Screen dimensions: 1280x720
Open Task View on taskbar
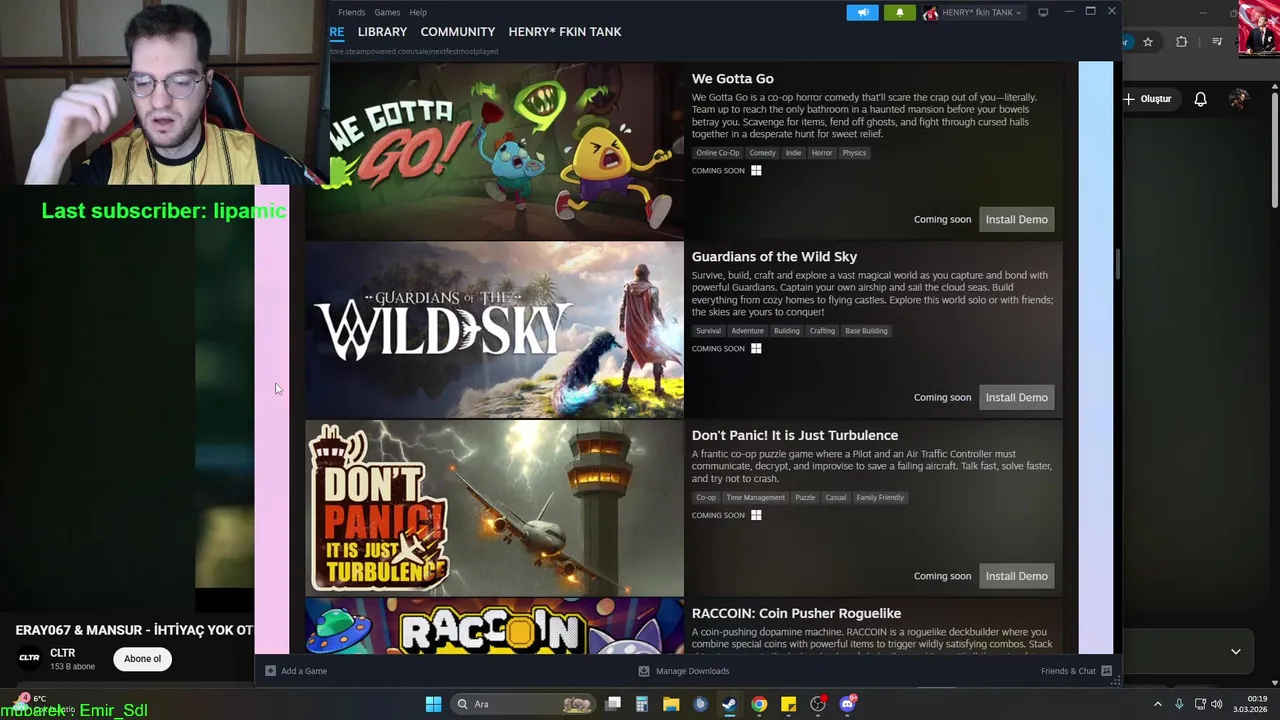point(613,704)
